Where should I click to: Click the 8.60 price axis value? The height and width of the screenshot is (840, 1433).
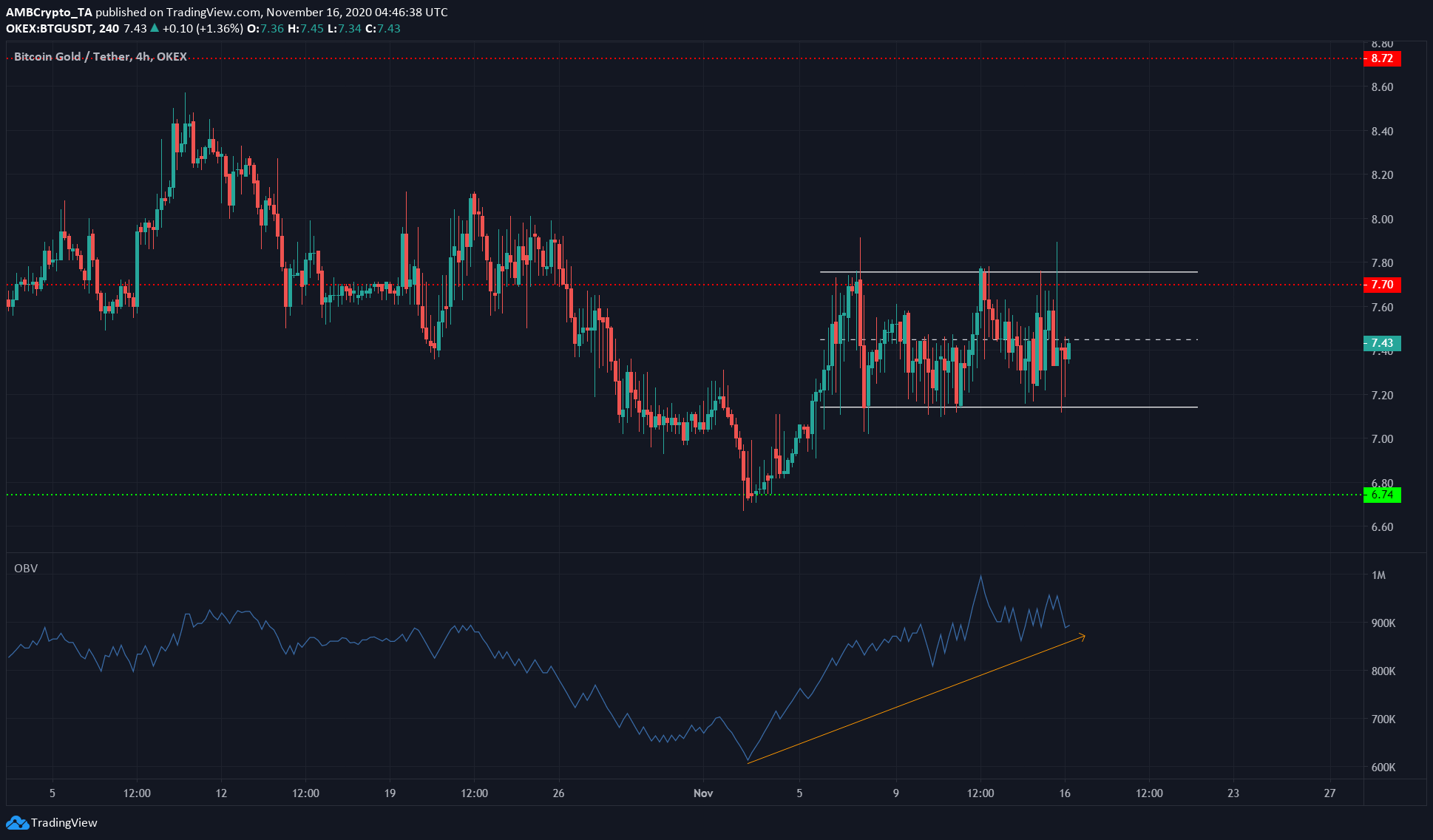1382,87
